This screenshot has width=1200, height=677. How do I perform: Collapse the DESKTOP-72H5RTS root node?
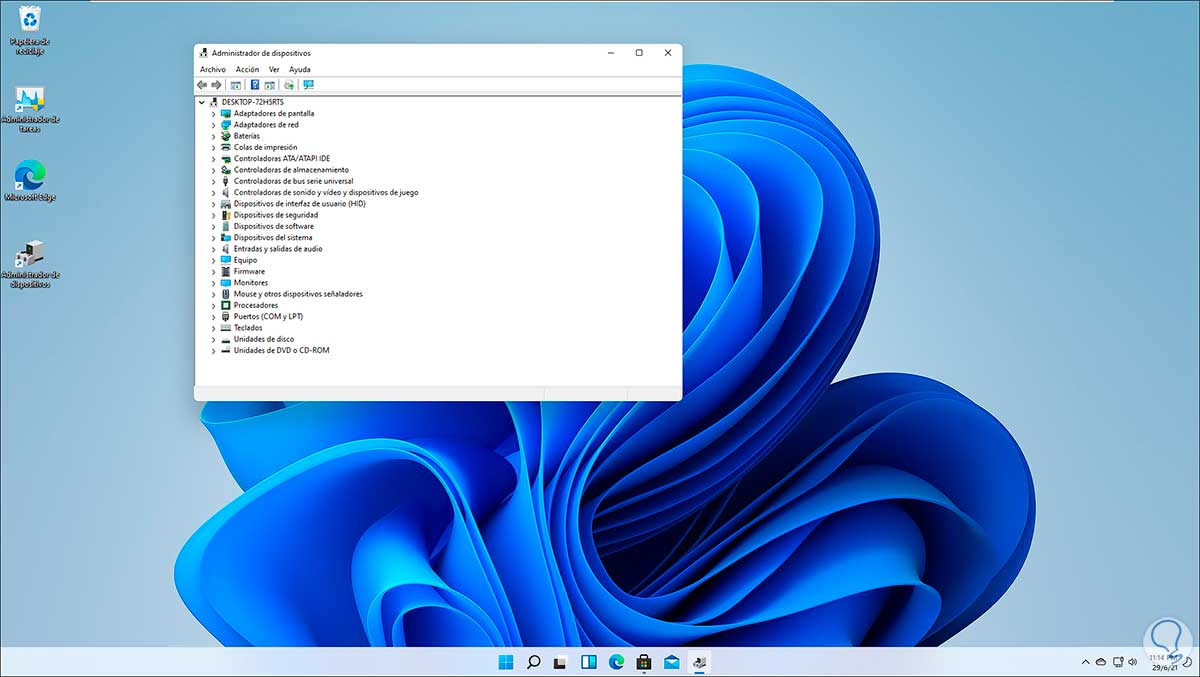204,102
